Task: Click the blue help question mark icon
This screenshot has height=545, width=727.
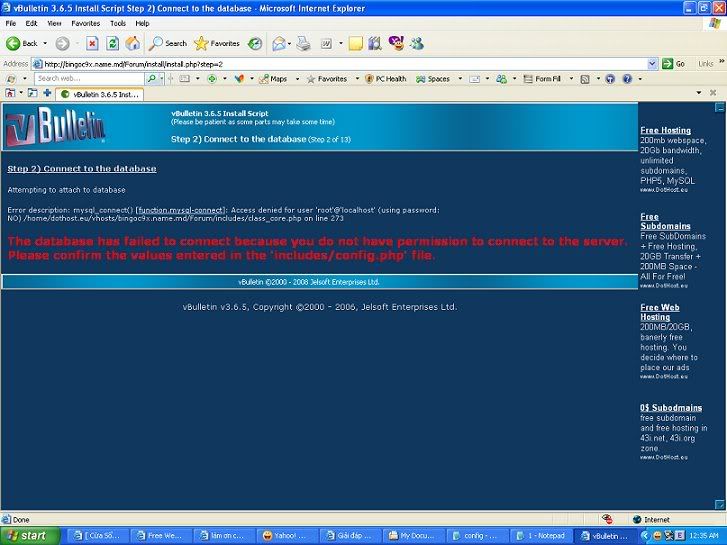Action: [x=627, y=79]
